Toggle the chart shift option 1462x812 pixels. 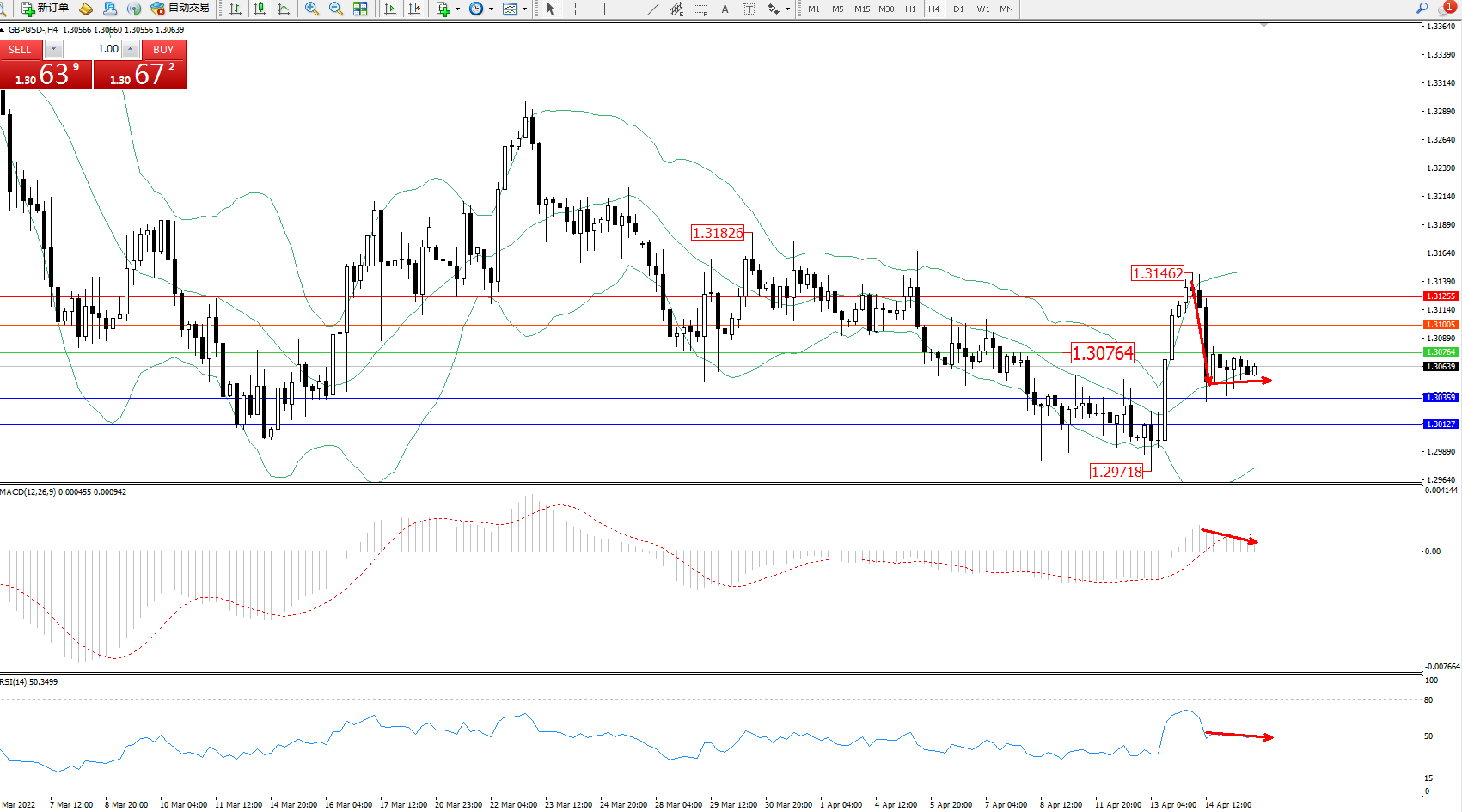point(414,9)
